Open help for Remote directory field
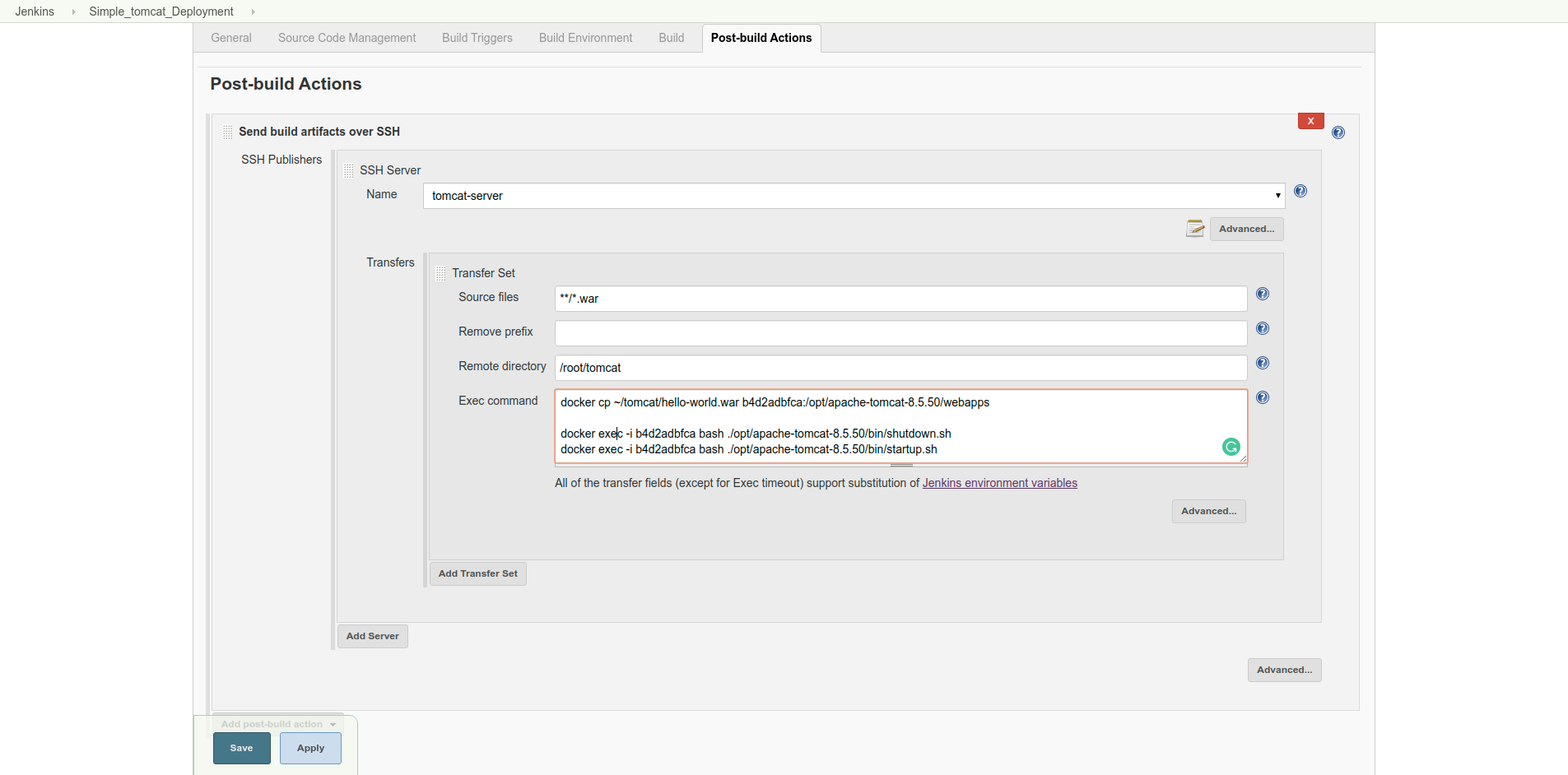 1262,364
